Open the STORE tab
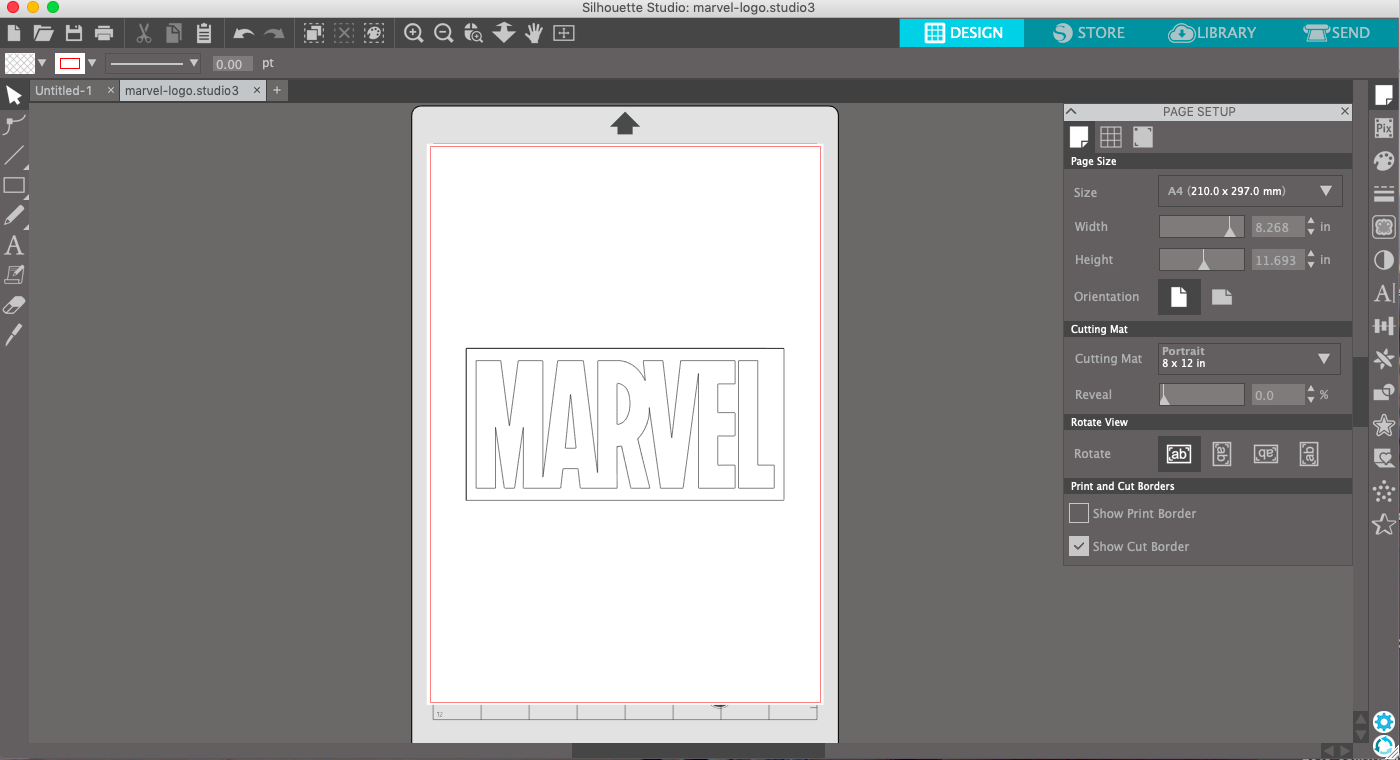Image resolution: width=1400 pixels, height=760 pixels. coord(1089,33)
